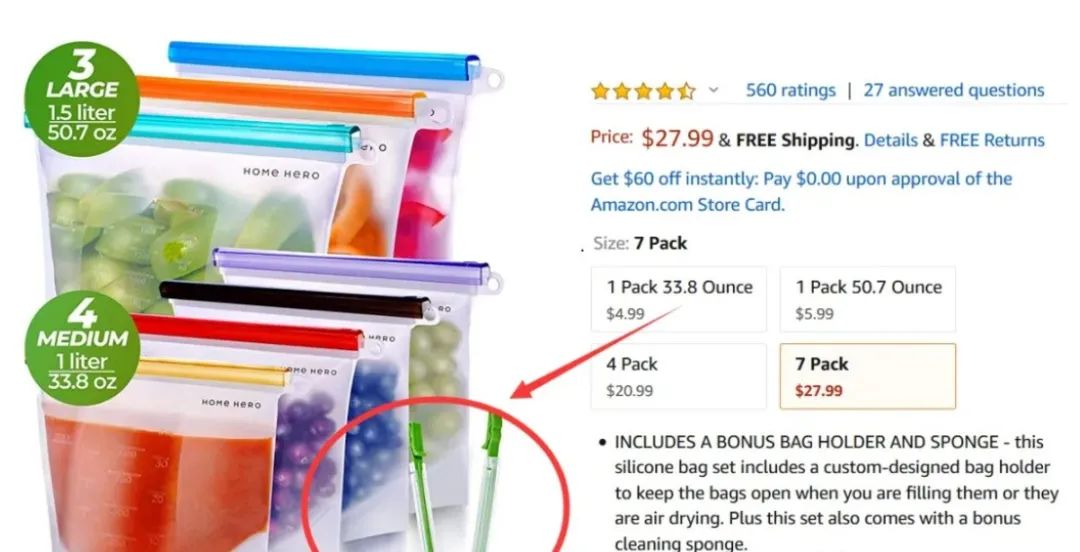
Task: Click the star rating icons
Action: (643, 91)
